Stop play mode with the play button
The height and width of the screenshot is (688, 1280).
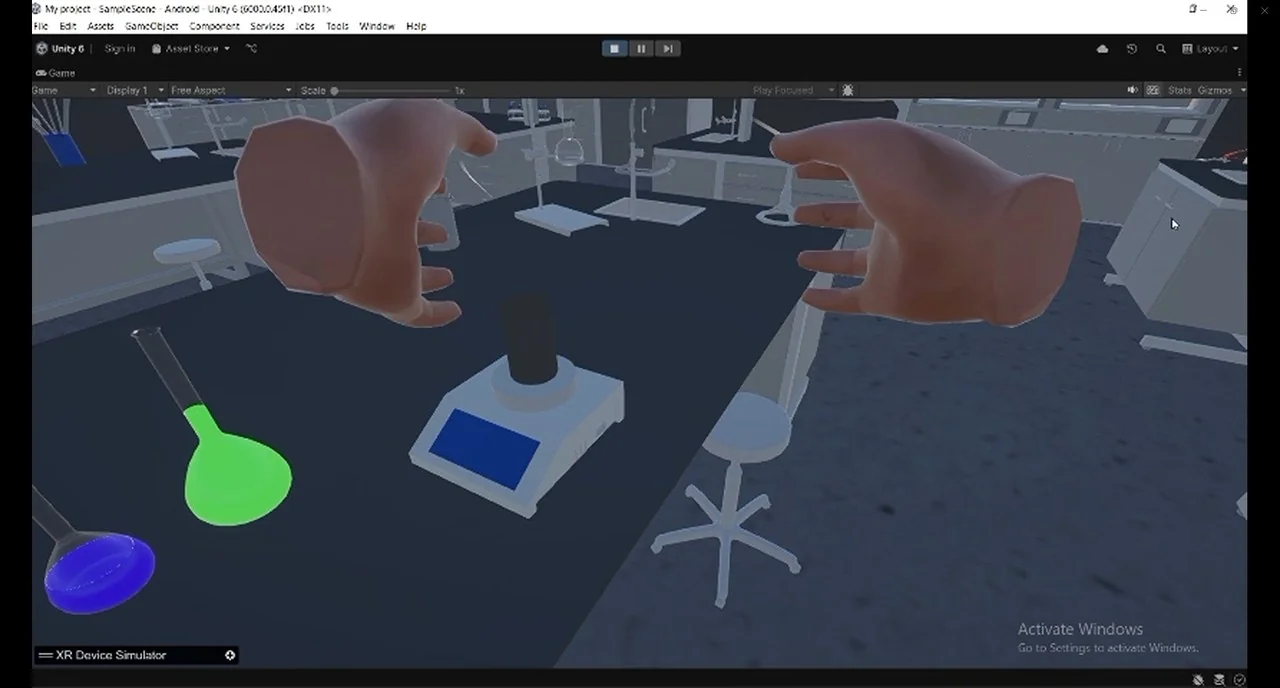pos(614,48)
